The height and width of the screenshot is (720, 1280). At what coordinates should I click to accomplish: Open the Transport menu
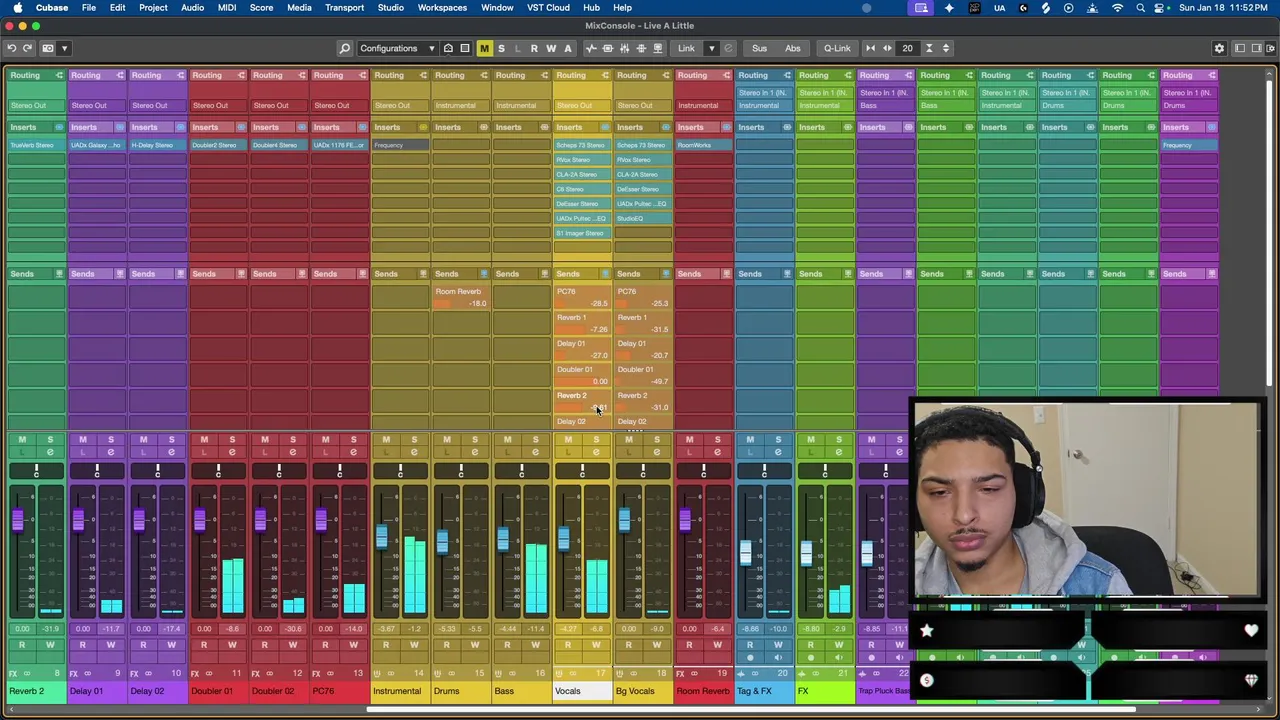coord(344,8)
